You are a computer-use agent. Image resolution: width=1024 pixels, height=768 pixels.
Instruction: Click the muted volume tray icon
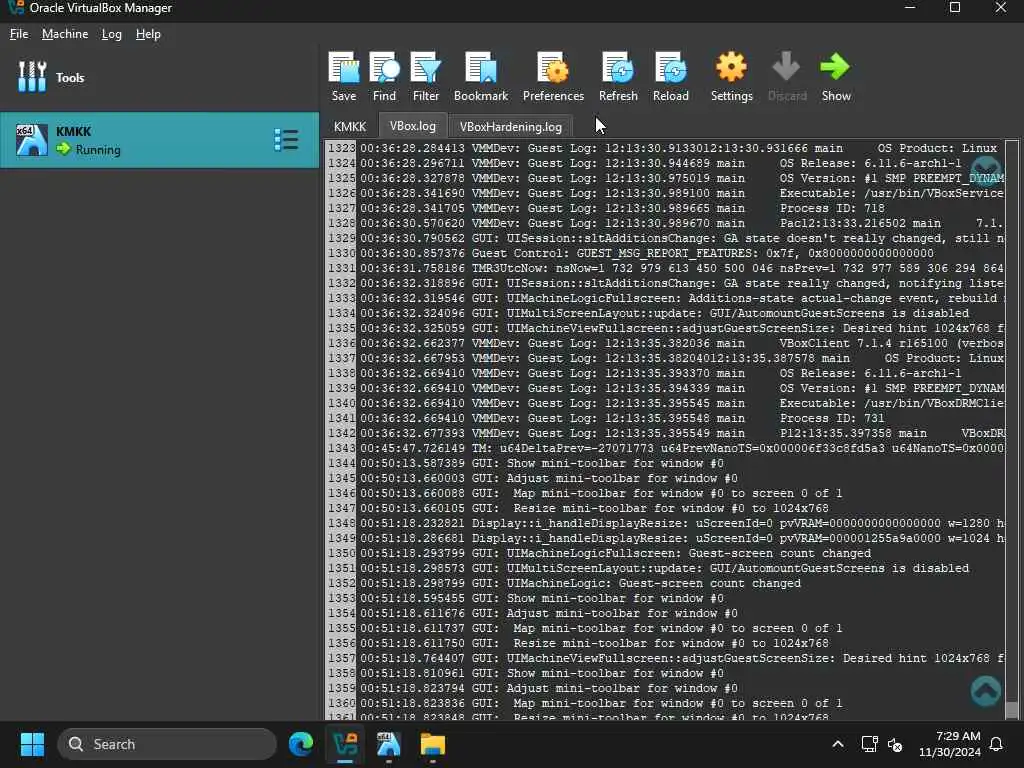tap(895, 744)
